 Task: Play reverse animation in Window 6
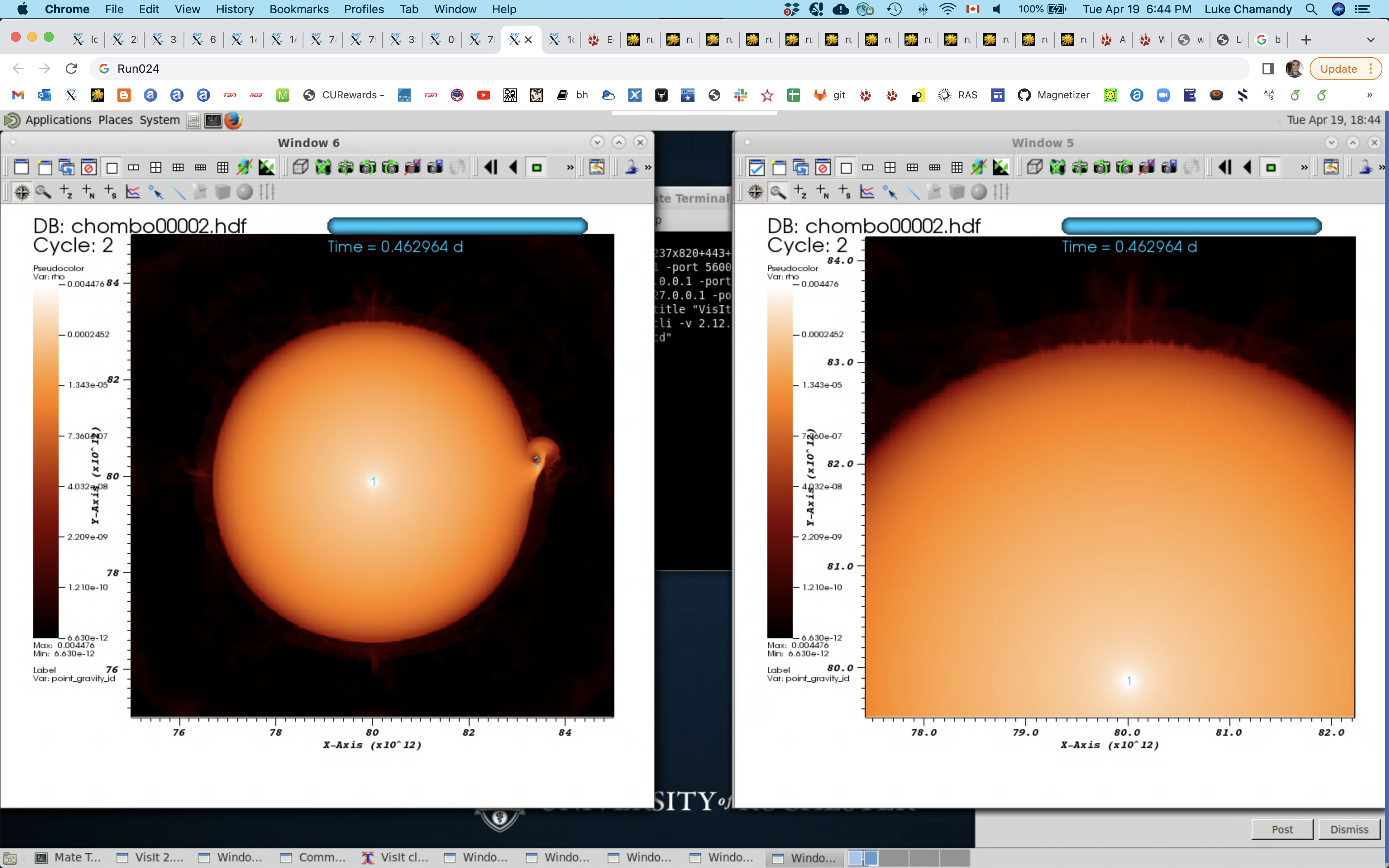[514, 167]
